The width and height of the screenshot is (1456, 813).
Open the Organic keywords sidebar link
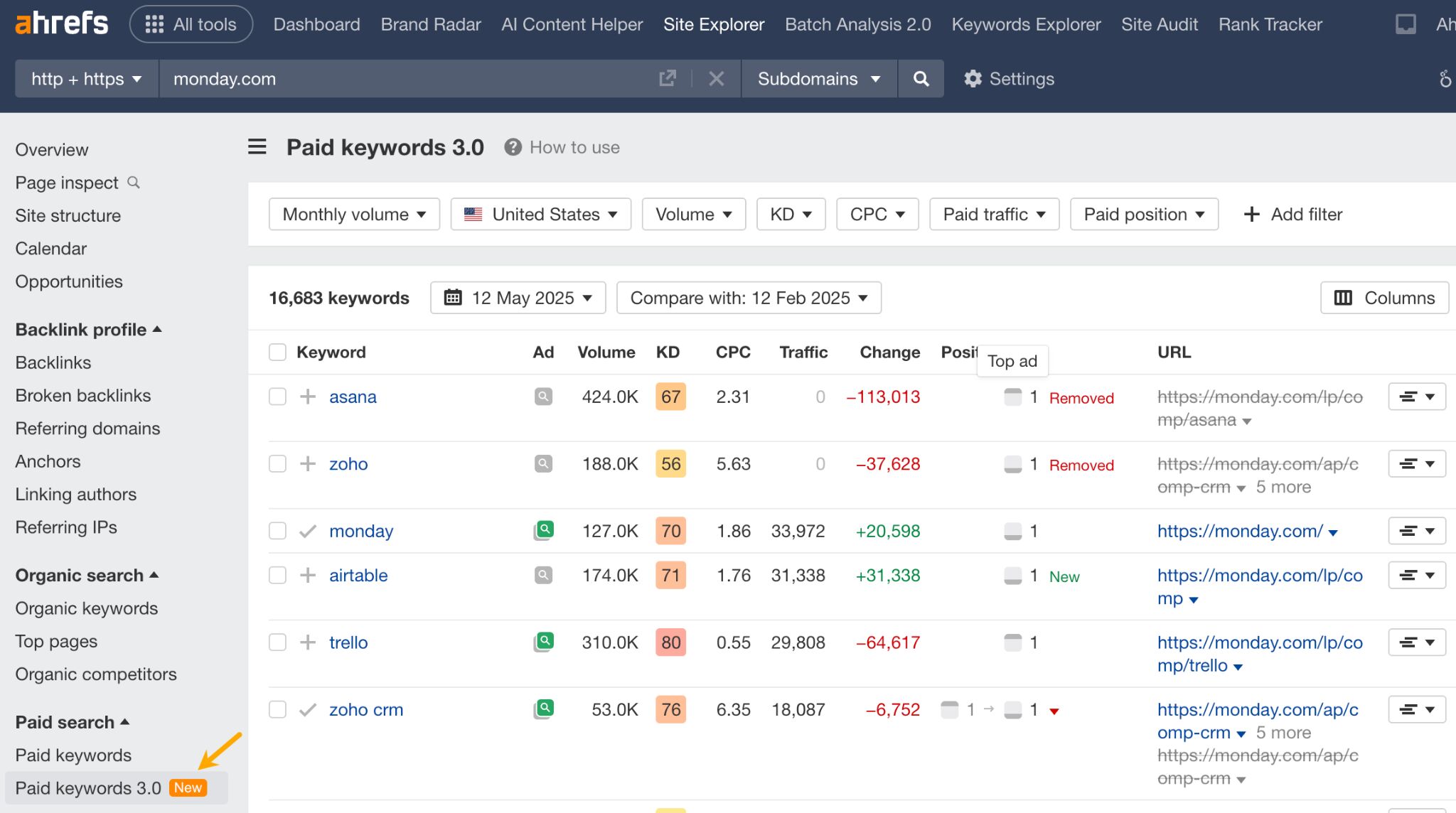click(x=86, y=608)
